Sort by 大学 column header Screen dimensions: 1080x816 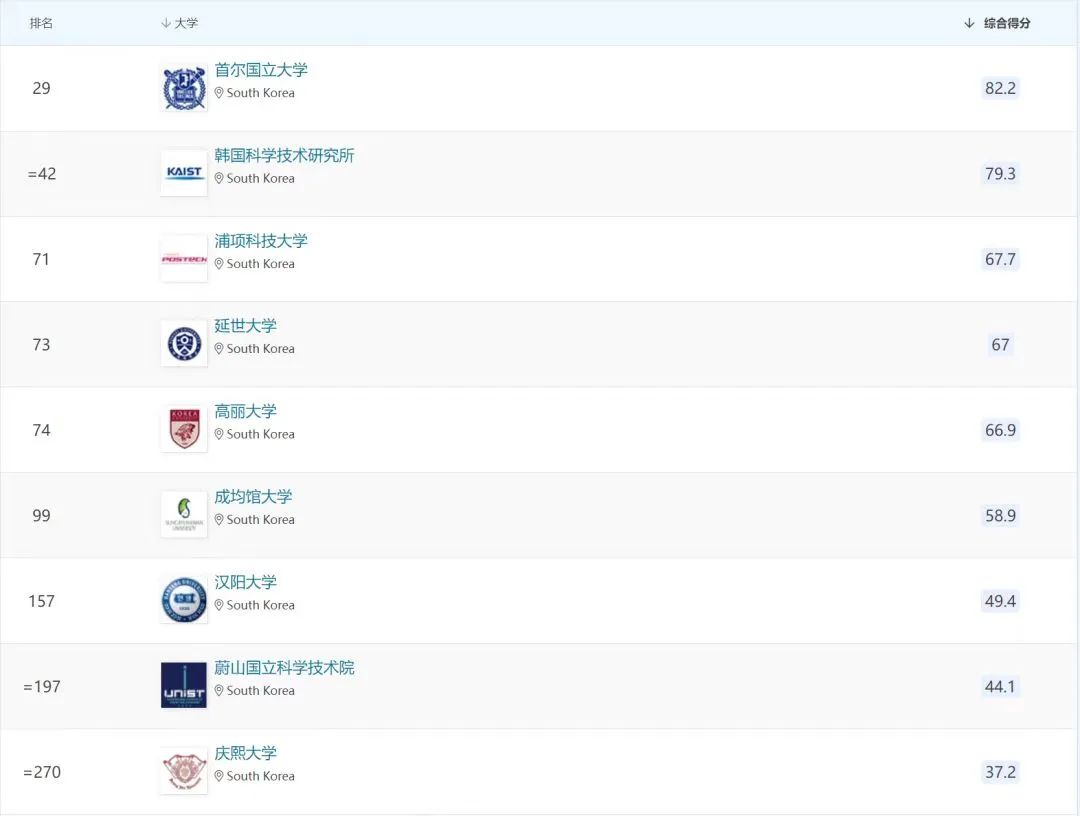tap(186, 23)
